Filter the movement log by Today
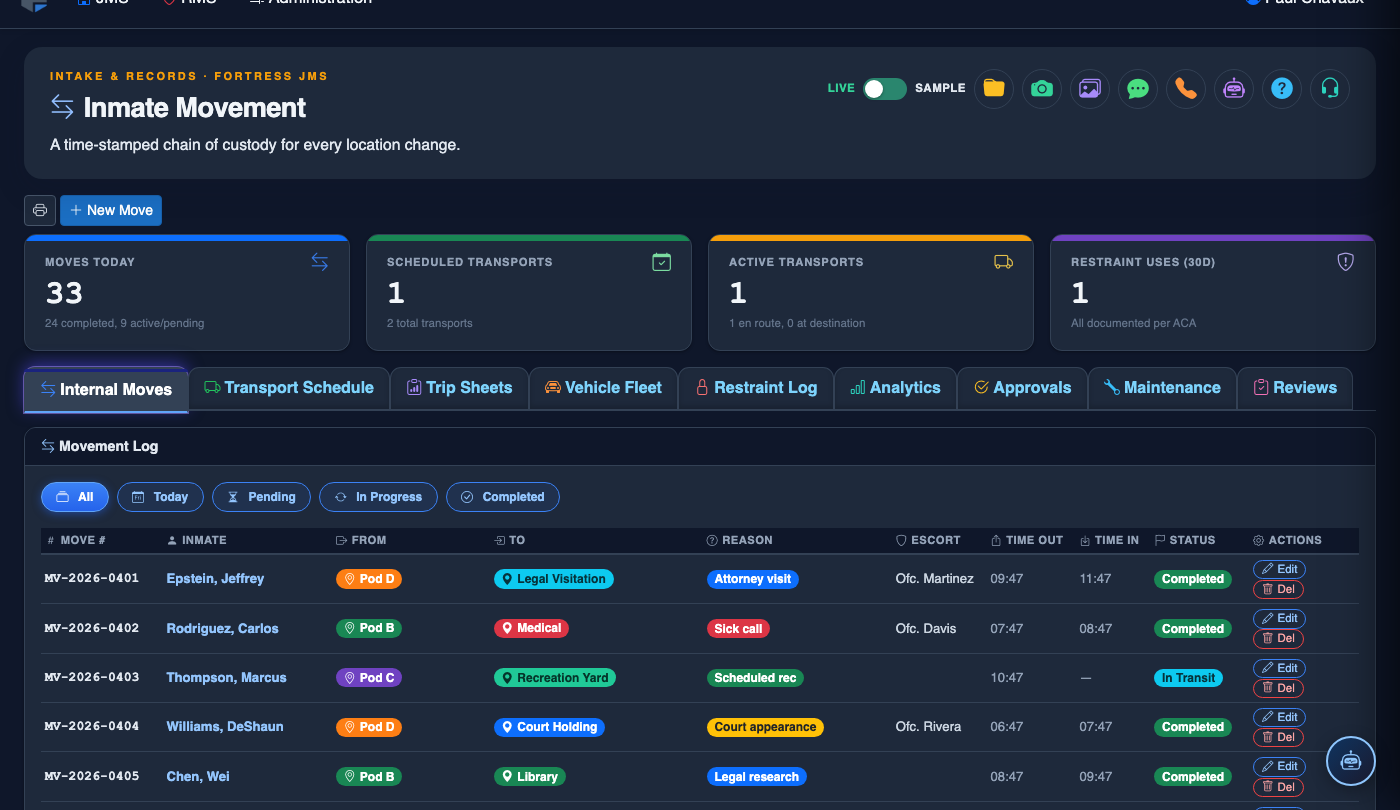 pyautogui.click(x=161, y=497)
